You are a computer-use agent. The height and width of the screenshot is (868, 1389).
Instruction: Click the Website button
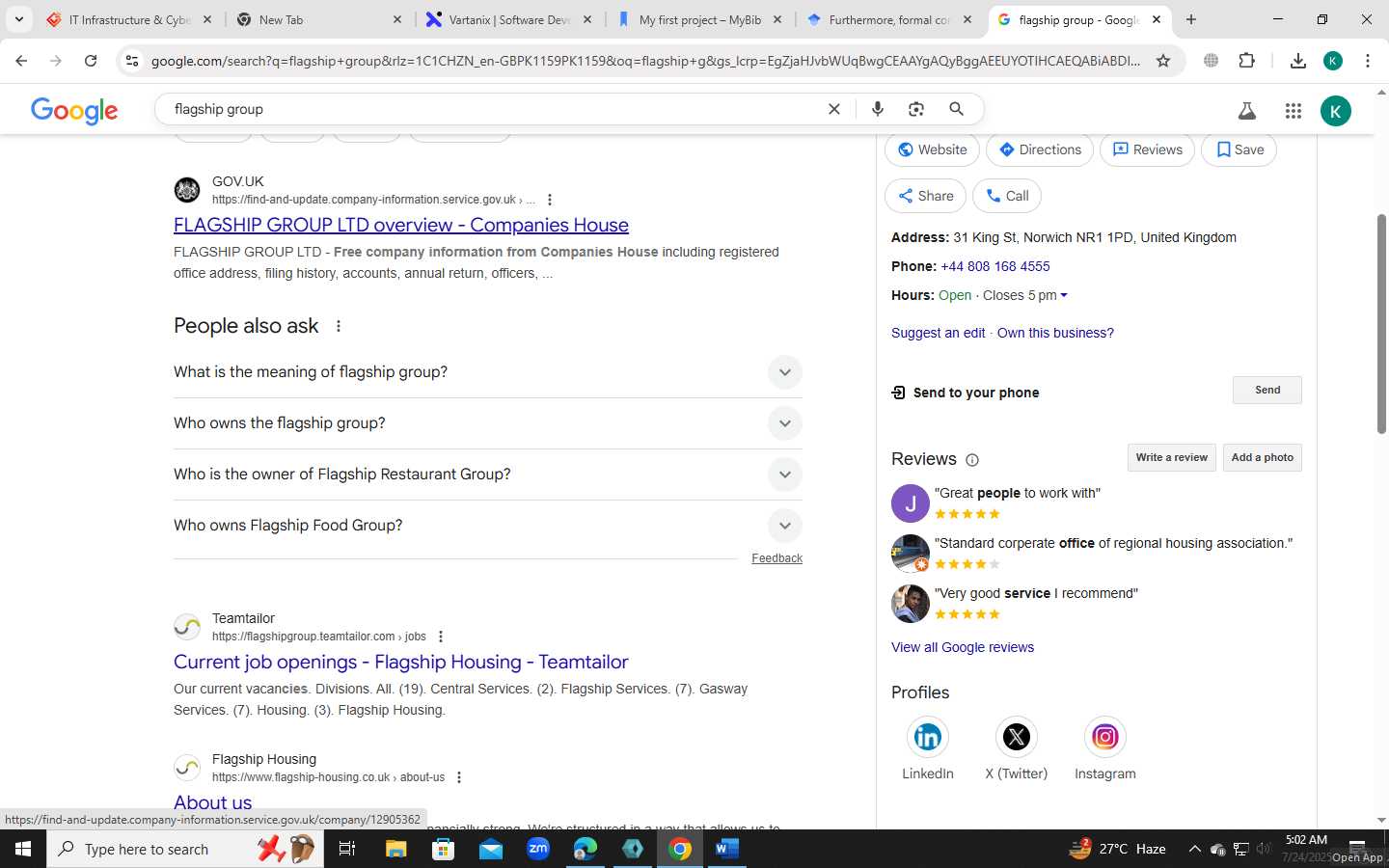pyautogui.click(x=933, y=149)
